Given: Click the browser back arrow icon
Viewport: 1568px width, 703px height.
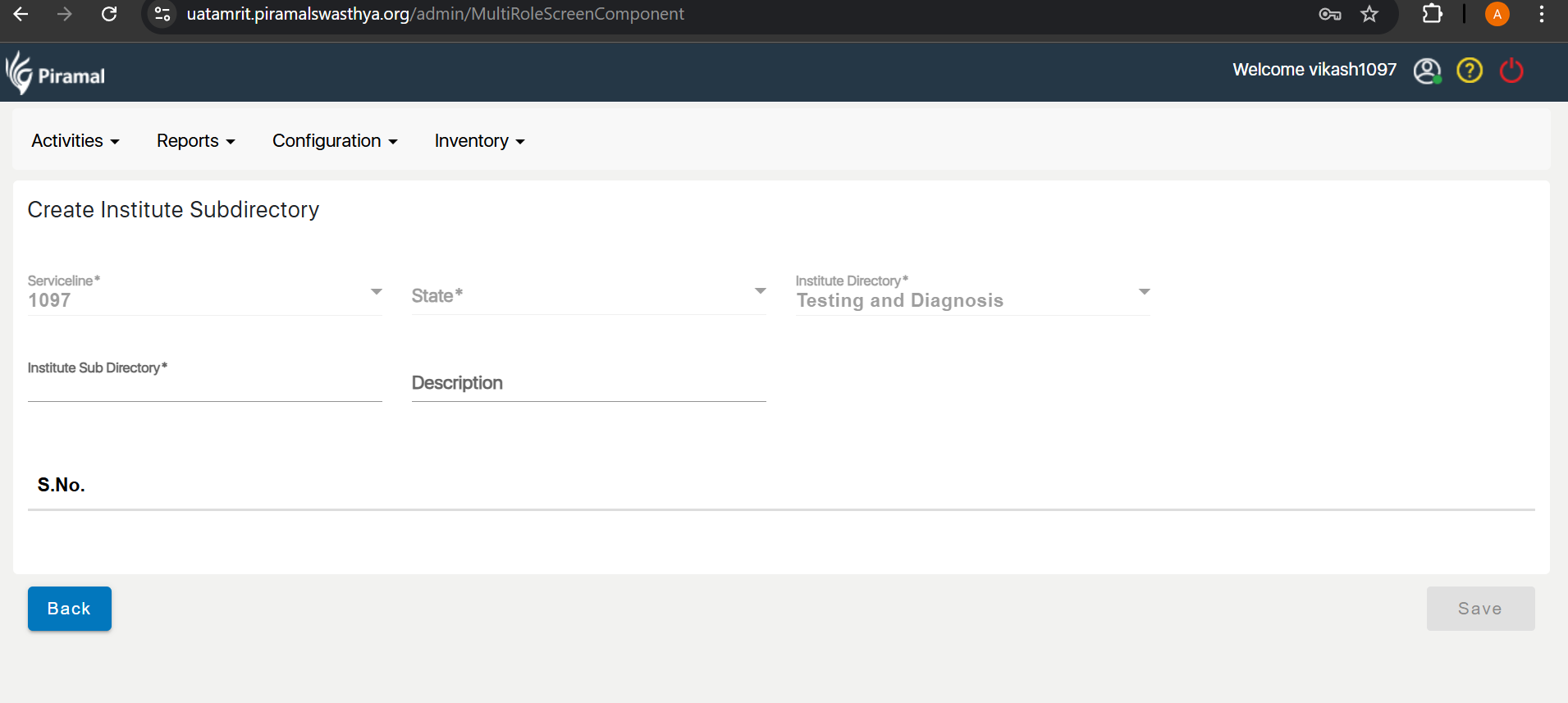Looking at the screenshot, I should 21,14.
